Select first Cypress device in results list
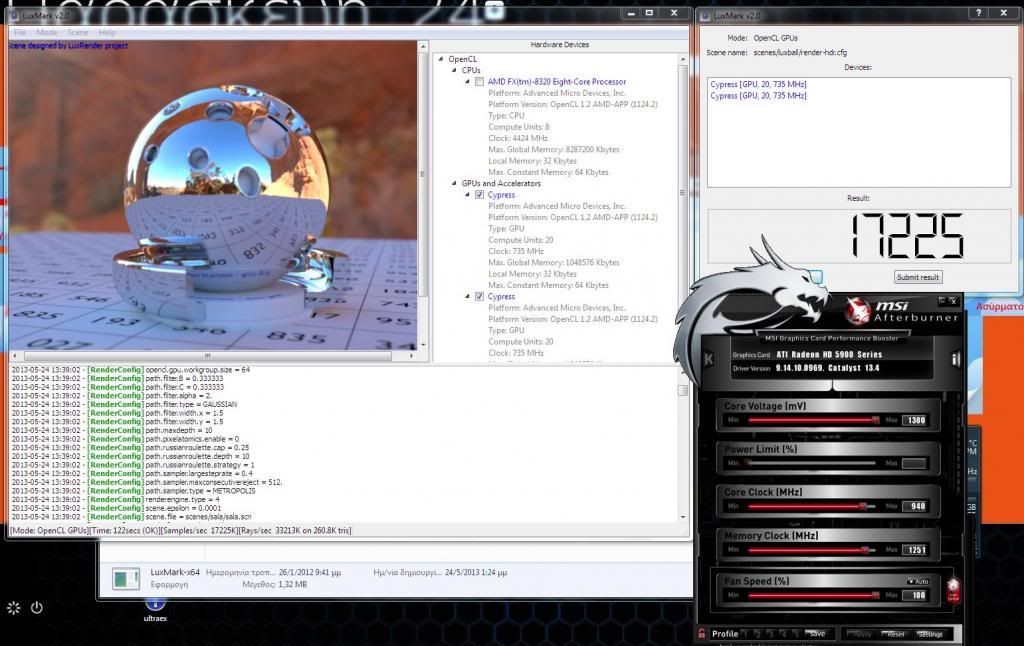This screenshot has height=646, width=1024. click(758, 84)
